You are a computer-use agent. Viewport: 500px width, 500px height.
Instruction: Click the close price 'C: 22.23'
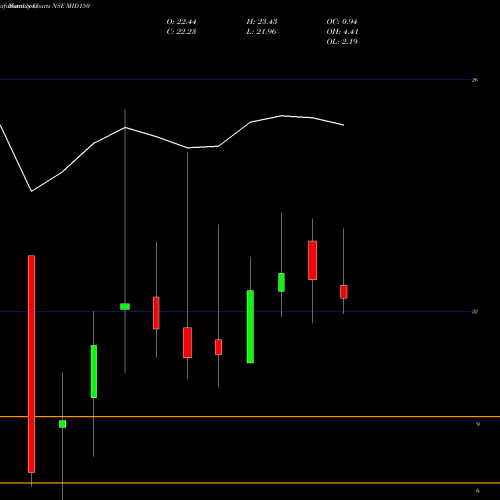pyautogui.click(x=181, y=32)
